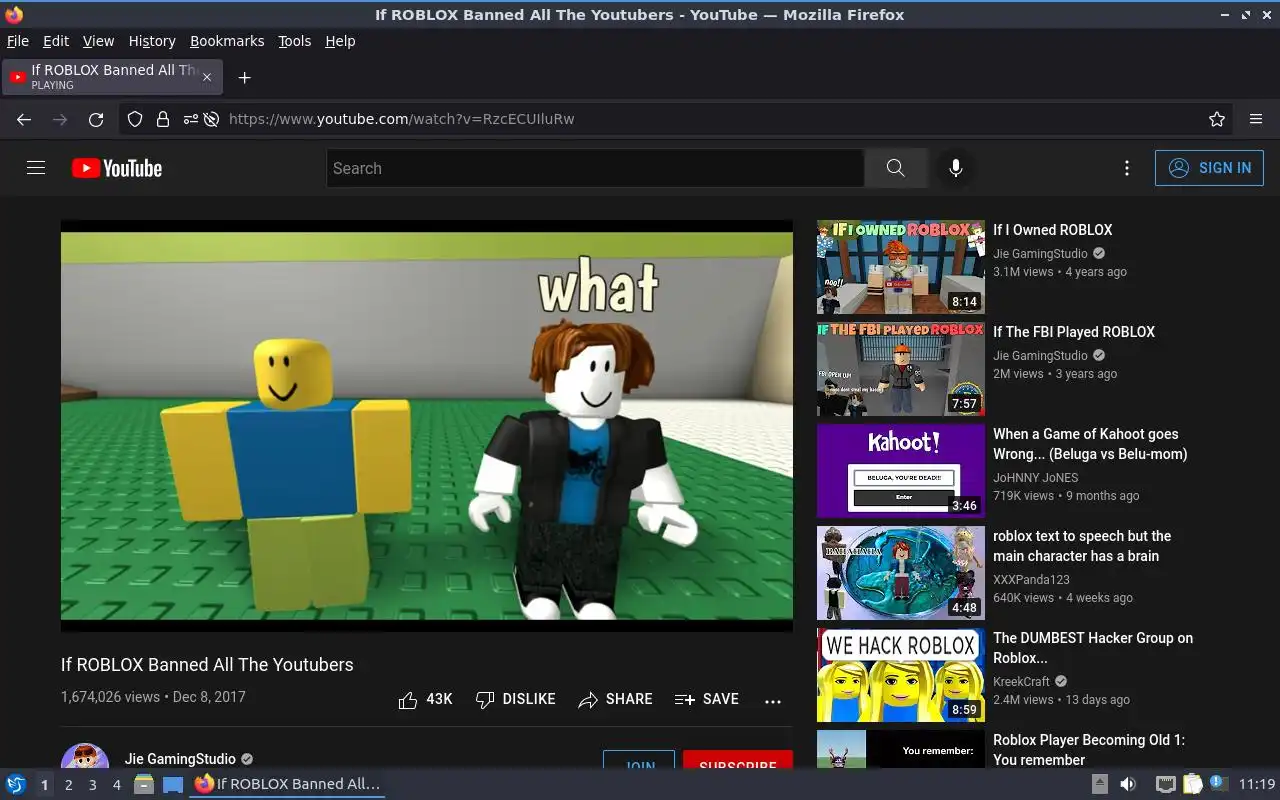Click KreekCraft channel name
Viewport: 1280px width, 800px height.
(x=1021, y=681)
